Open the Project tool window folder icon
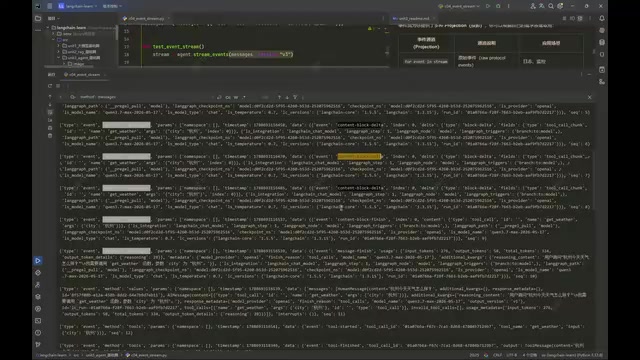The height and width of the screenshot is (360, 640). pyautogui.click(x=38, y=18)
